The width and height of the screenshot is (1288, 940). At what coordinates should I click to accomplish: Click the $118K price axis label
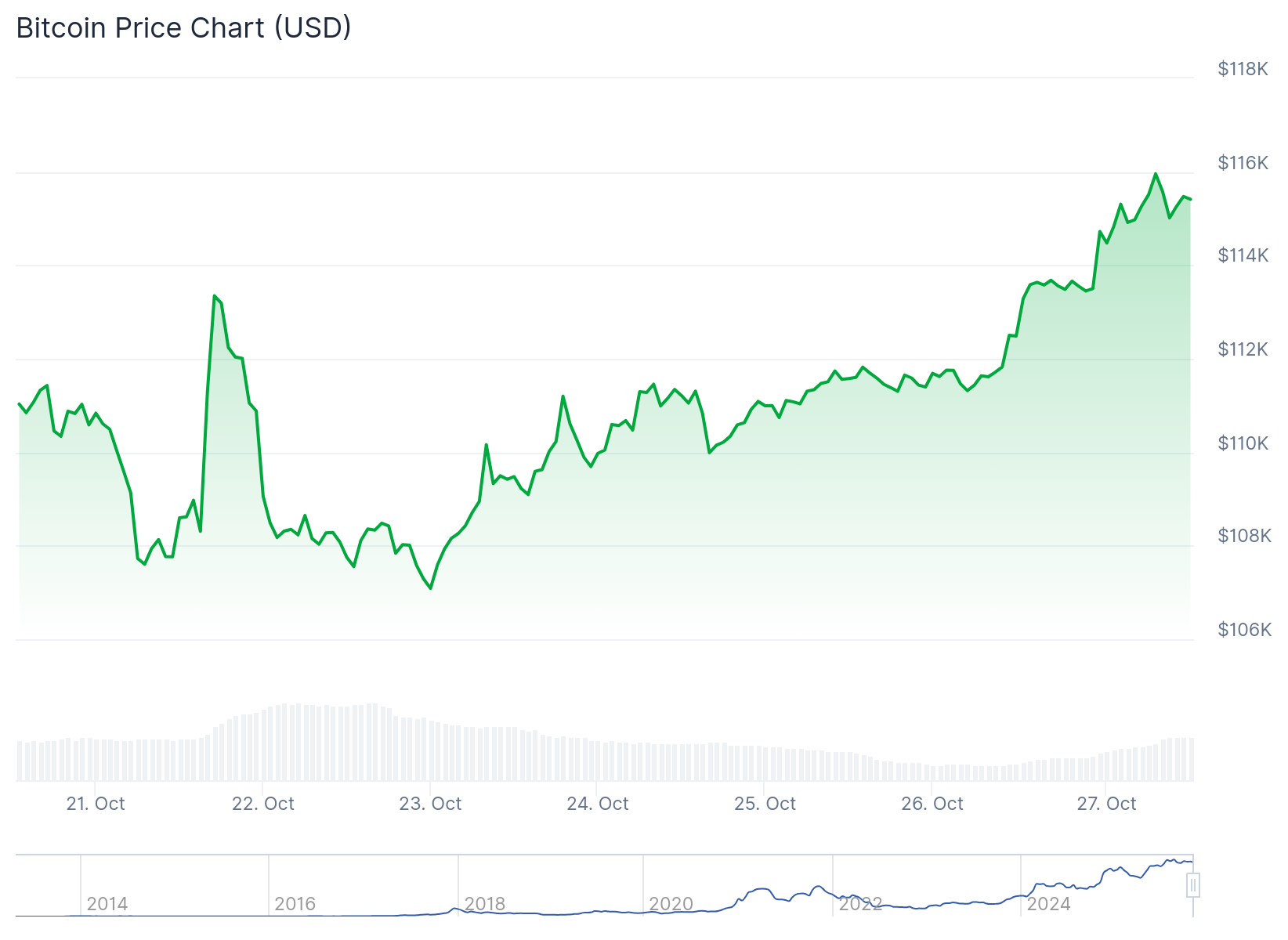pyautogui.click(x=1243, y=69)
